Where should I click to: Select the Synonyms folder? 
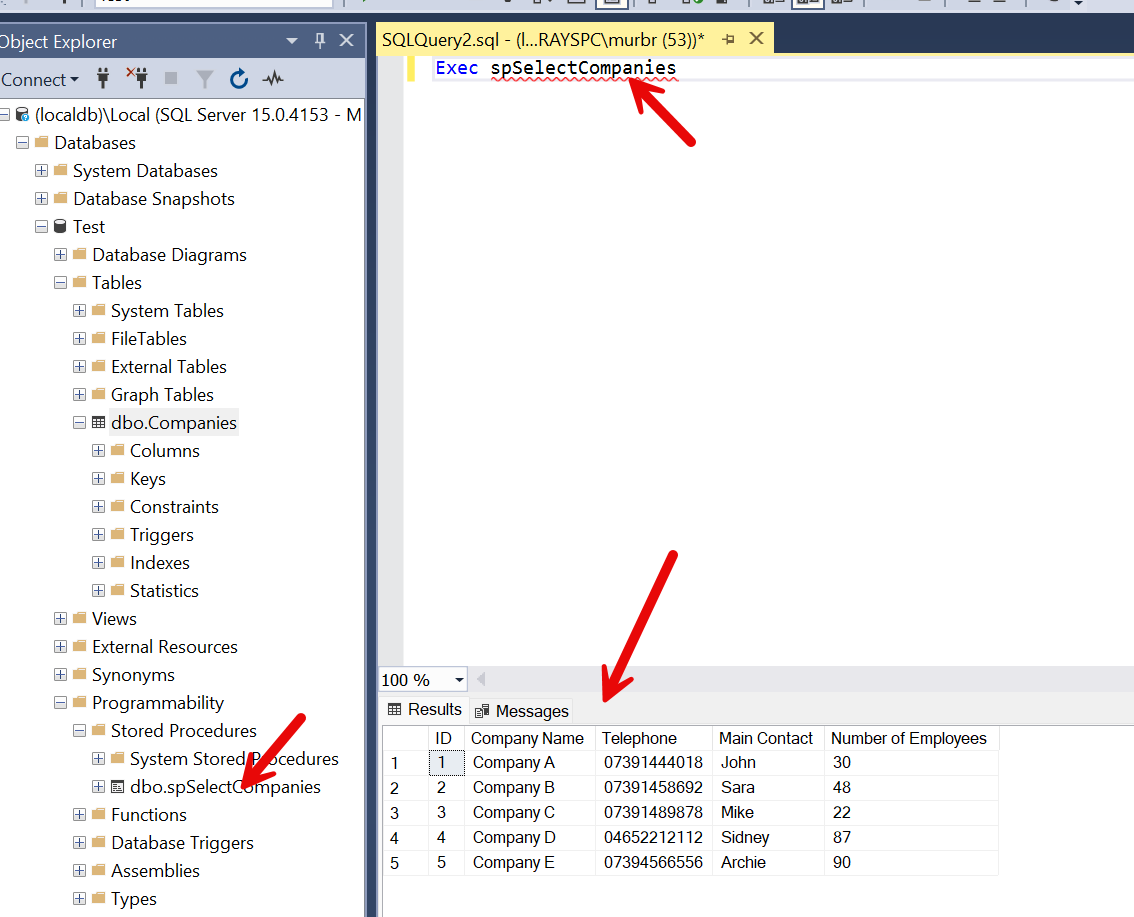click(x=133, y=675)
